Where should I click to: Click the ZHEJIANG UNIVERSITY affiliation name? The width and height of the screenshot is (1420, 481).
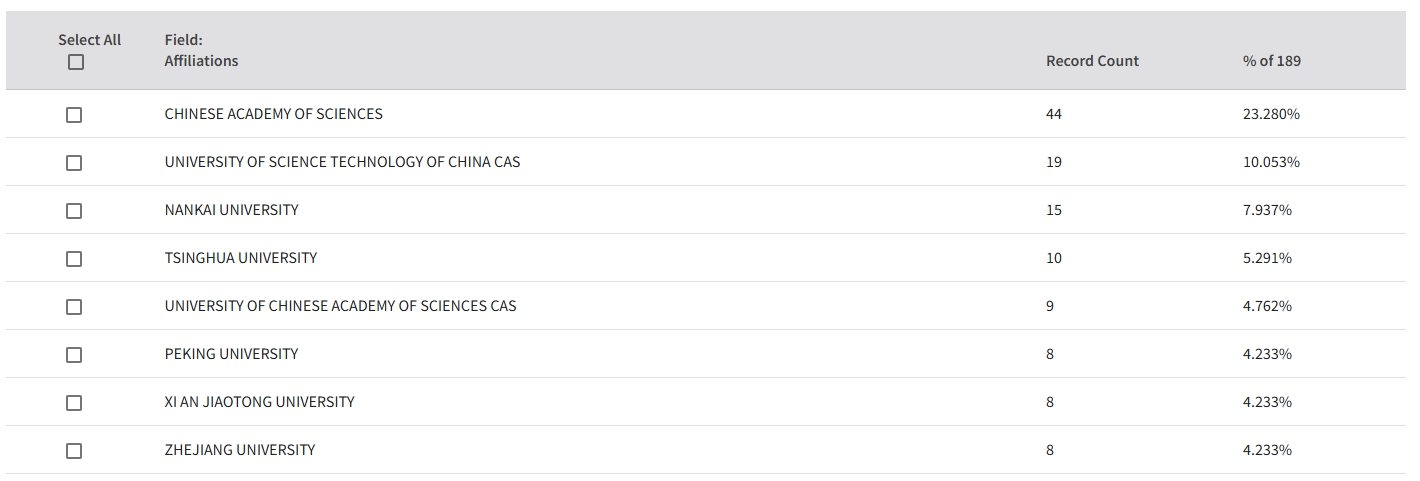[240, 450]
